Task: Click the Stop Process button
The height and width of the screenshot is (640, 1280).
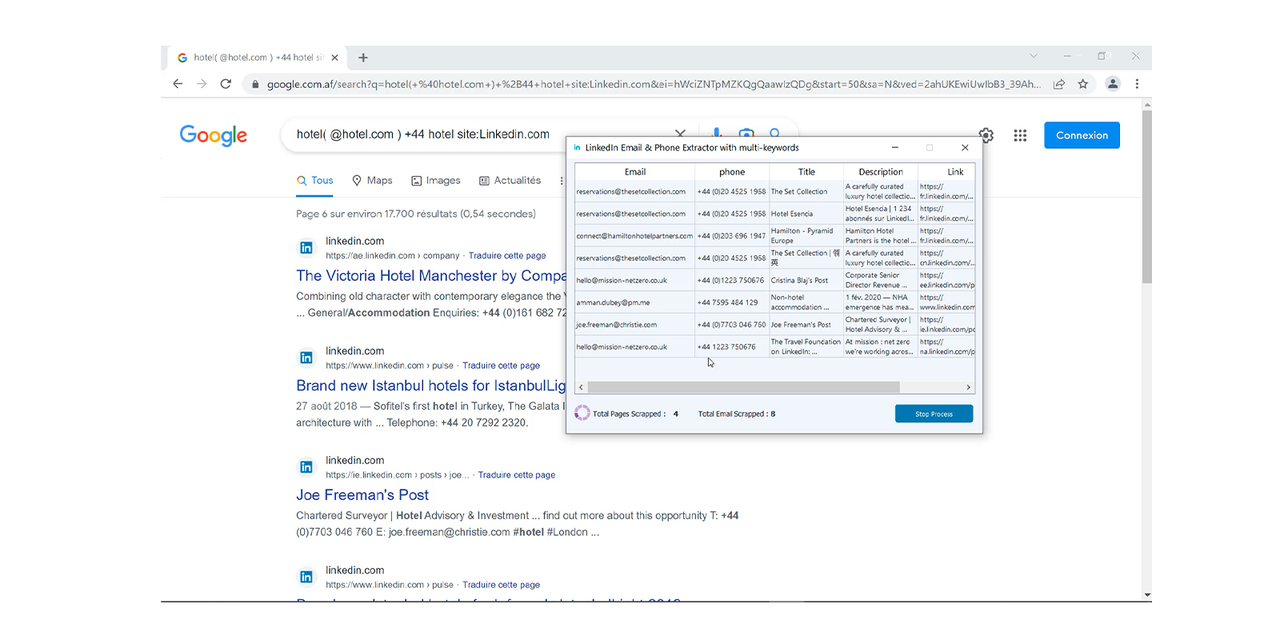Action: tap(934, 414)
